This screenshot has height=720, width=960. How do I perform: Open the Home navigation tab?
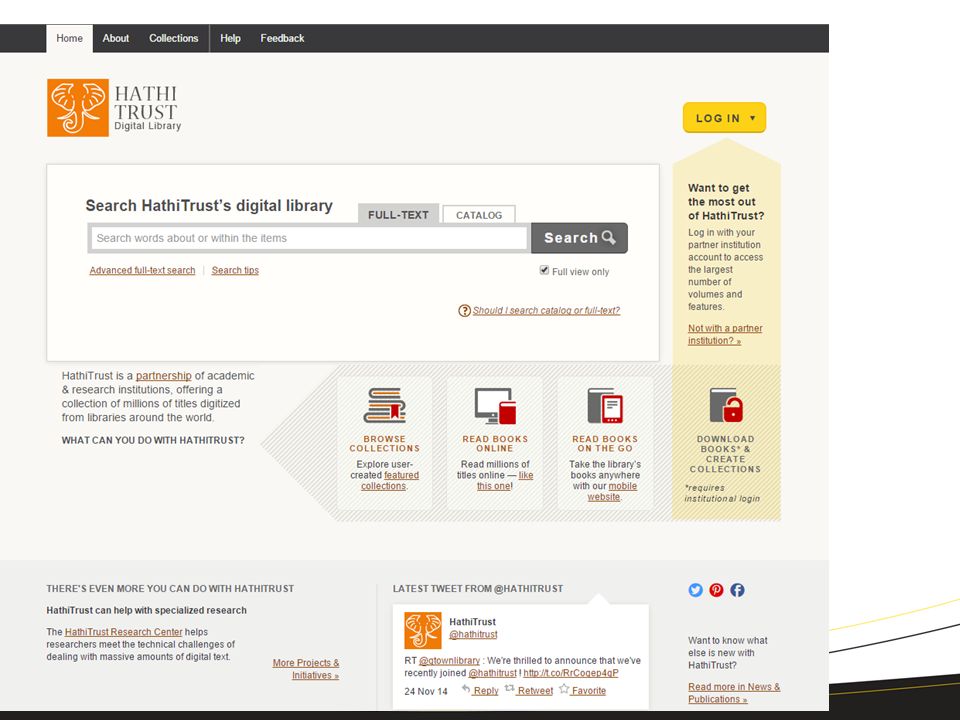(69, 38)
